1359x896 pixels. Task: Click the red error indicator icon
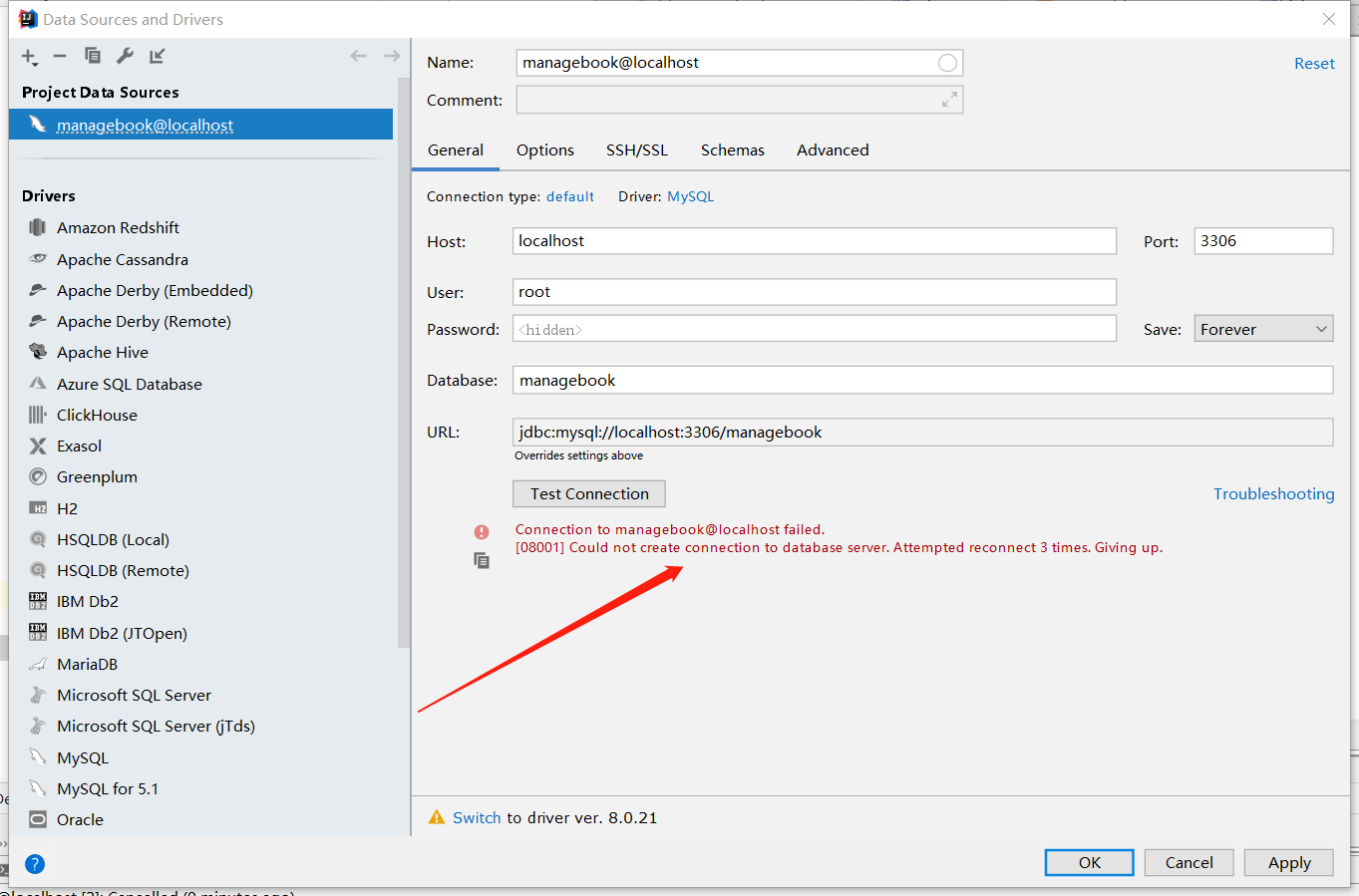pyautogui.click(x=482, y=532)
